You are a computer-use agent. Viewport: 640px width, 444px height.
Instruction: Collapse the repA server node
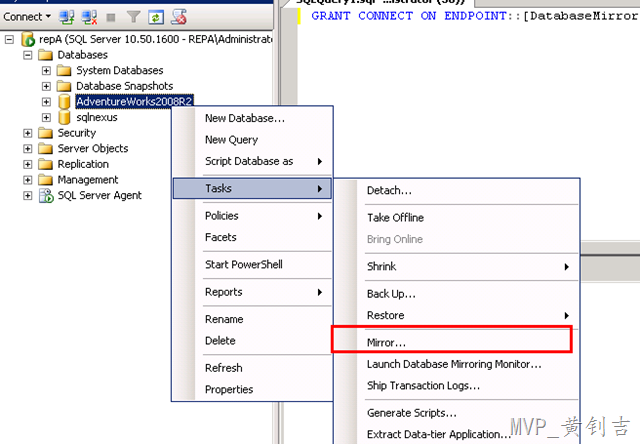(x=9, y=40)
